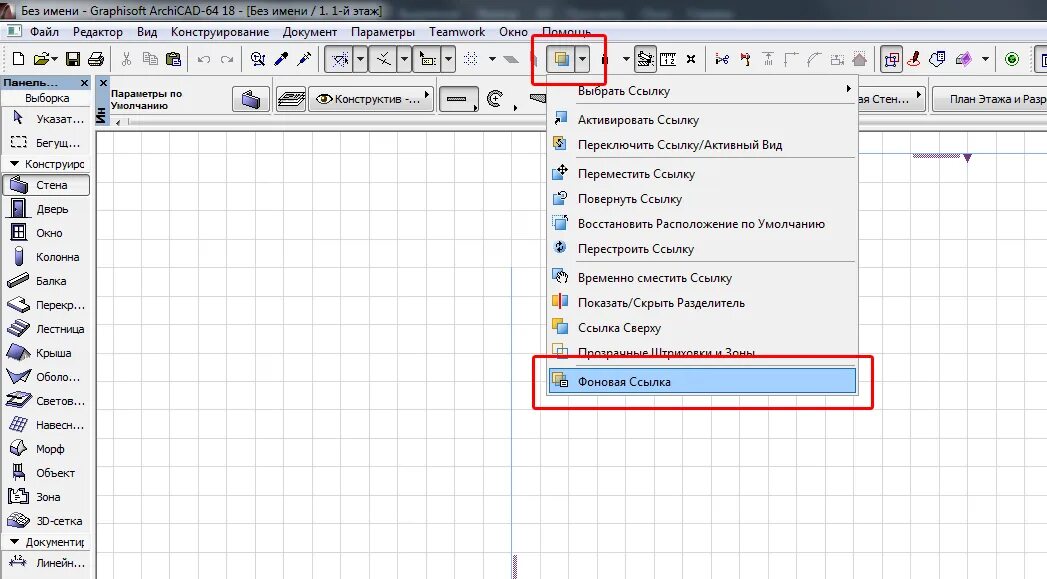
Task: Select the Morph tool Морф
Action: point(46,449)
